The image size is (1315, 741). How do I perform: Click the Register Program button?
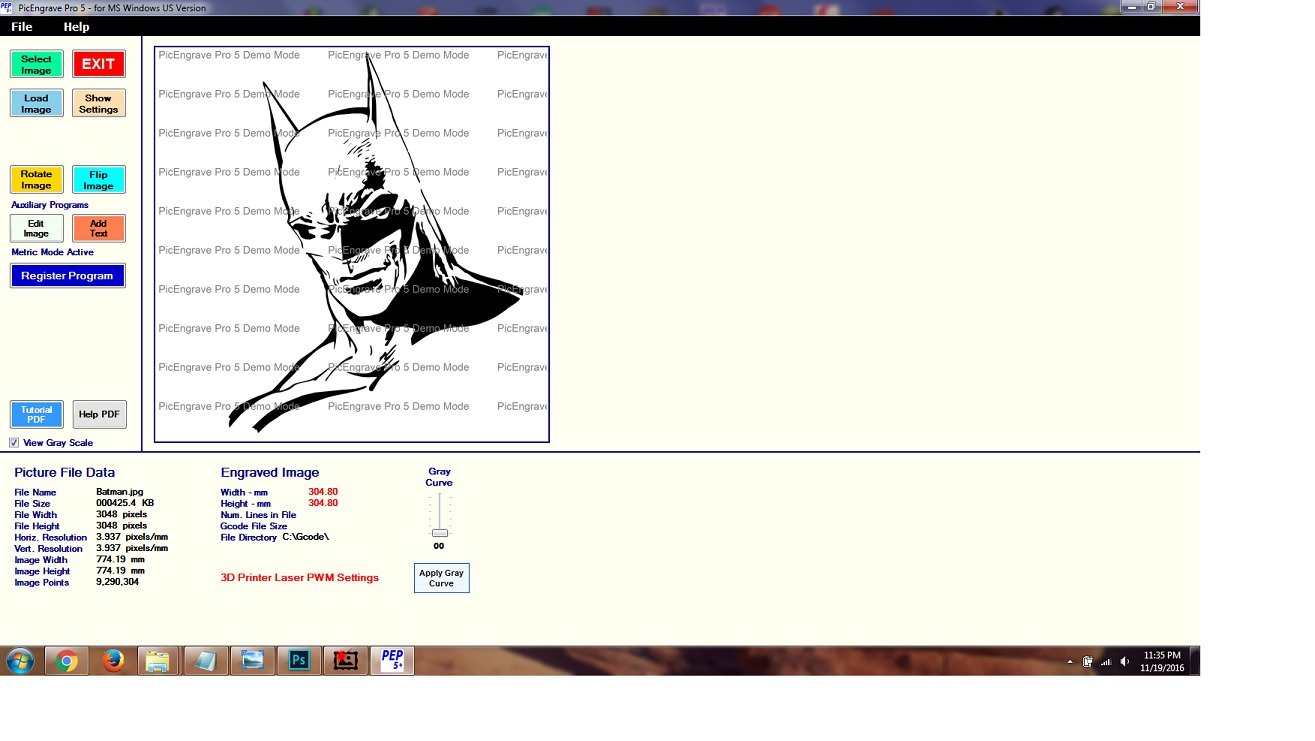pyautogui.click(x=68, y=276)
